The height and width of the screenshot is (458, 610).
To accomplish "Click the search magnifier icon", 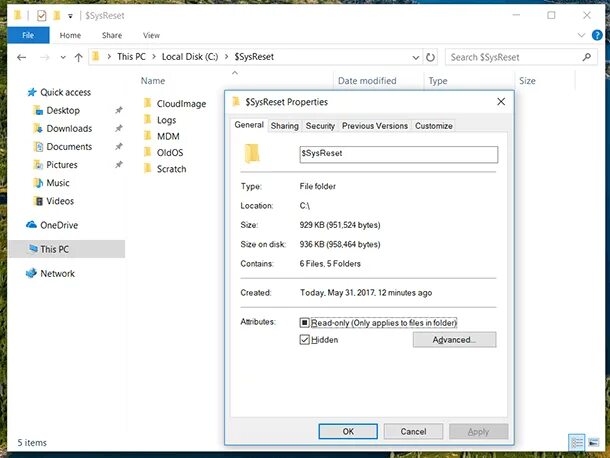I will pos(587,57).
